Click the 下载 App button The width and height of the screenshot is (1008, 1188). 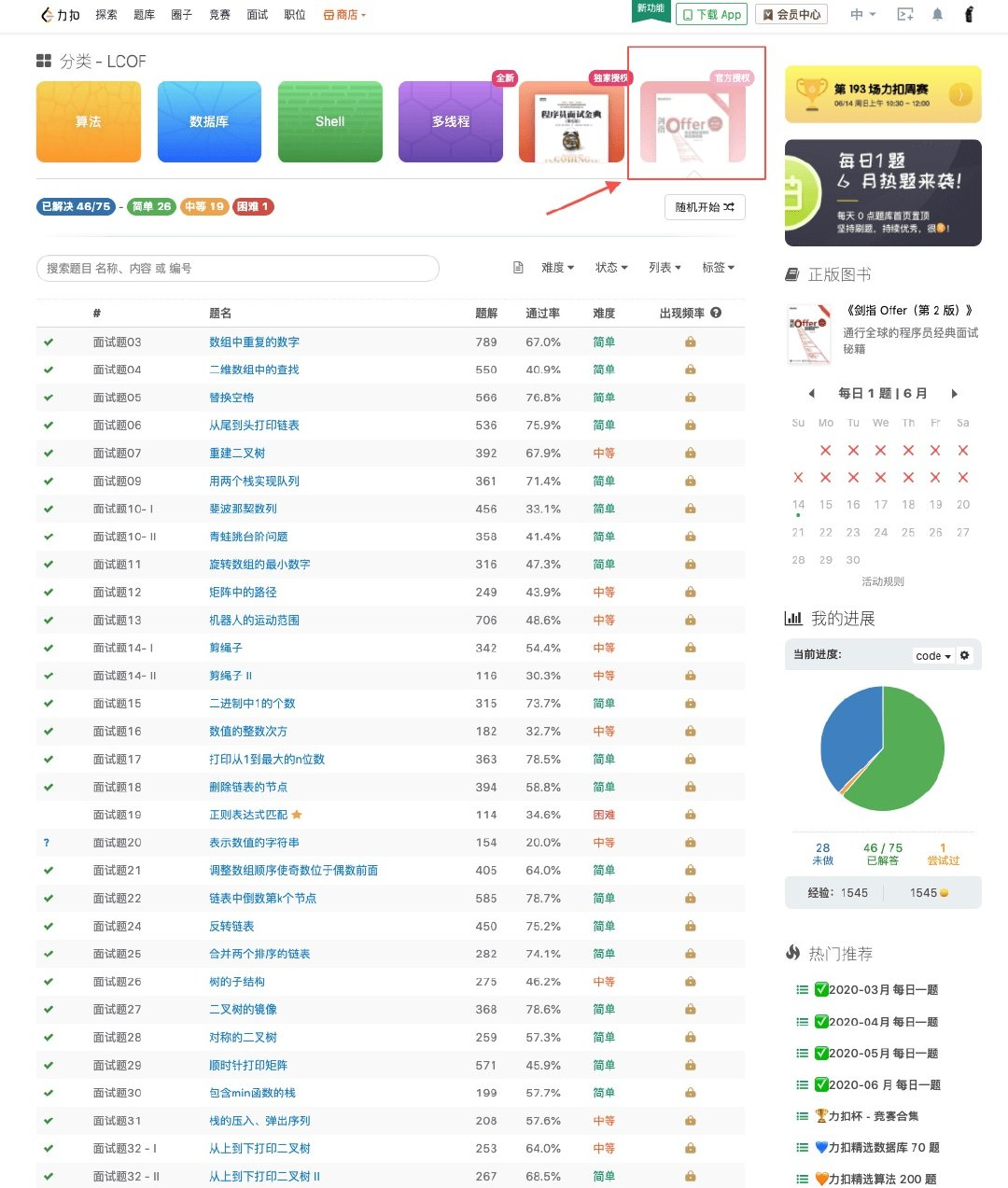point(711,15)
